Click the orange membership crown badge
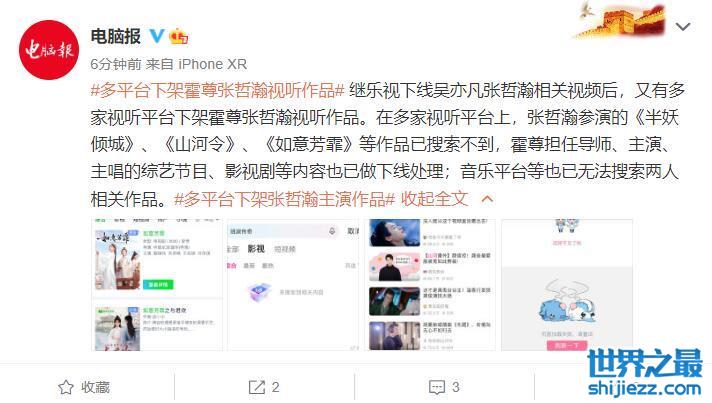This screenshot has height=403, width=712. click(178, 36)
